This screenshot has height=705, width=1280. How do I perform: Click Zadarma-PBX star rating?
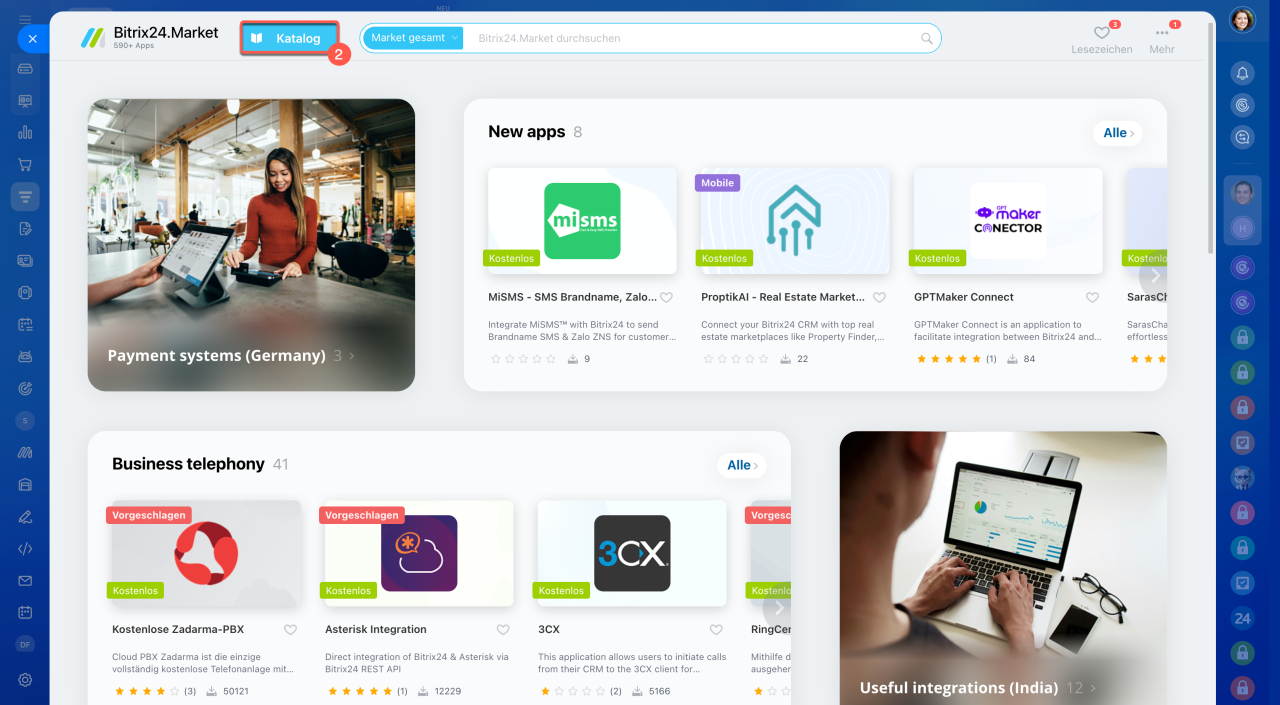(146, 691)
